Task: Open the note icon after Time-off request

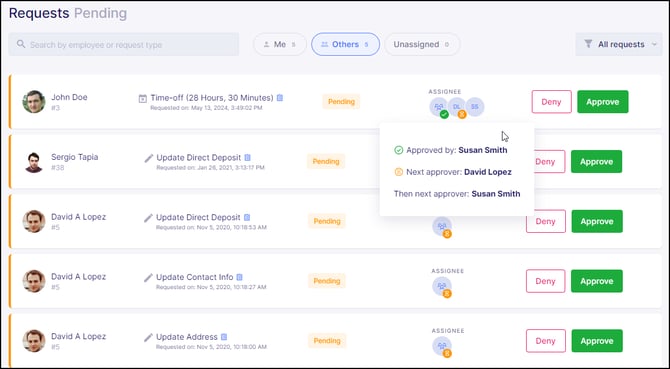Action: tap(280, 98)
